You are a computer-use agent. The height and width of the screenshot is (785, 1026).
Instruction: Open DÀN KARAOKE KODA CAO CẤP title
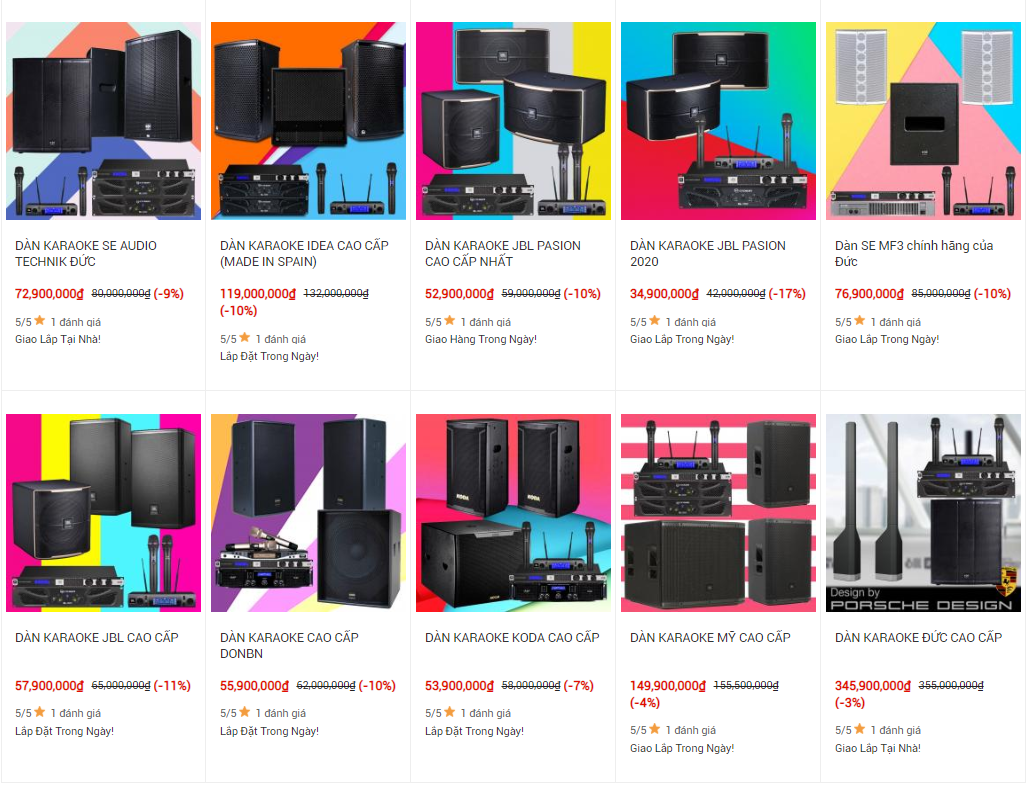512,638
